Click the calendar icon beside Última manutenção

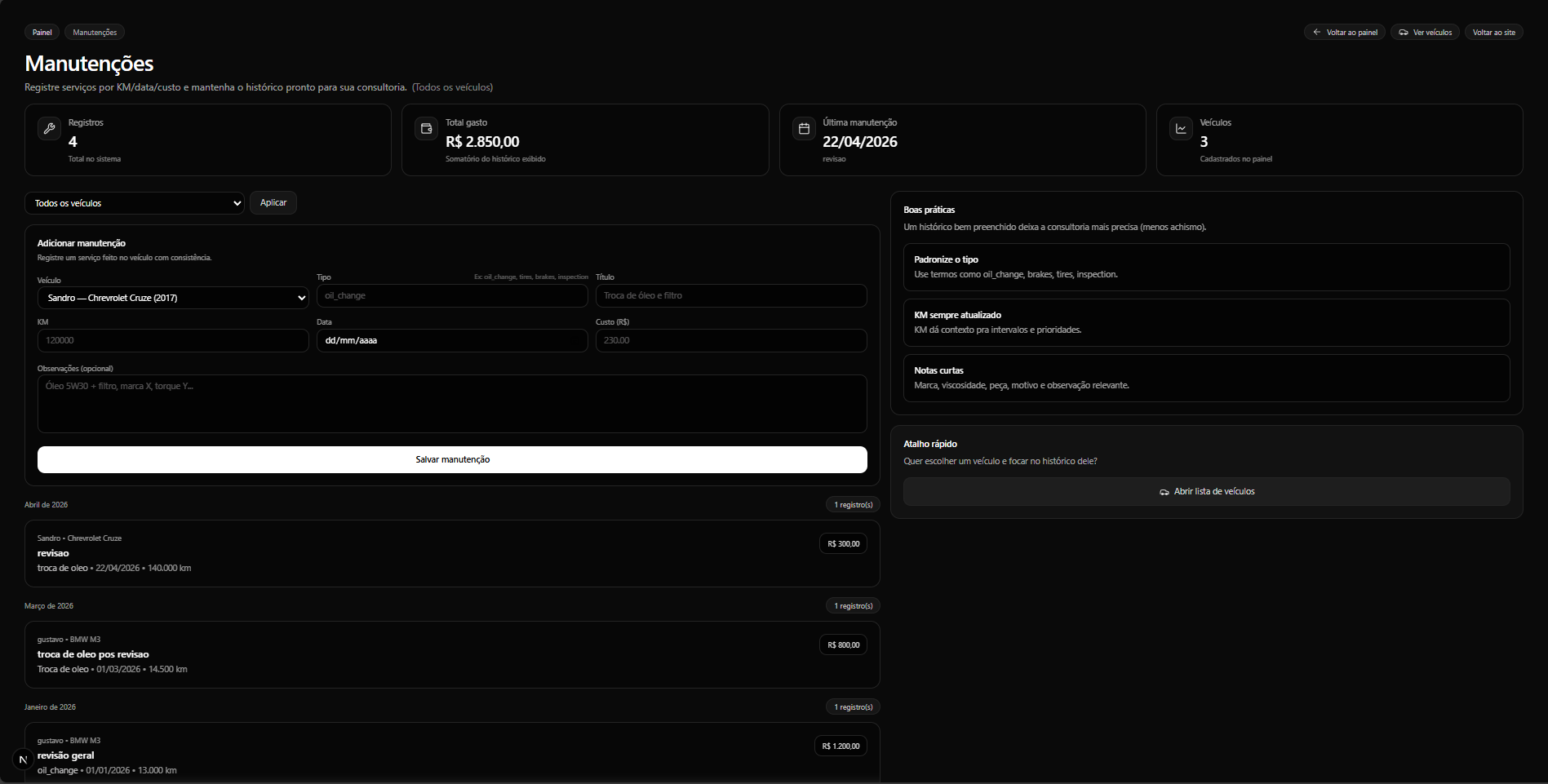(x=804, y=128)
